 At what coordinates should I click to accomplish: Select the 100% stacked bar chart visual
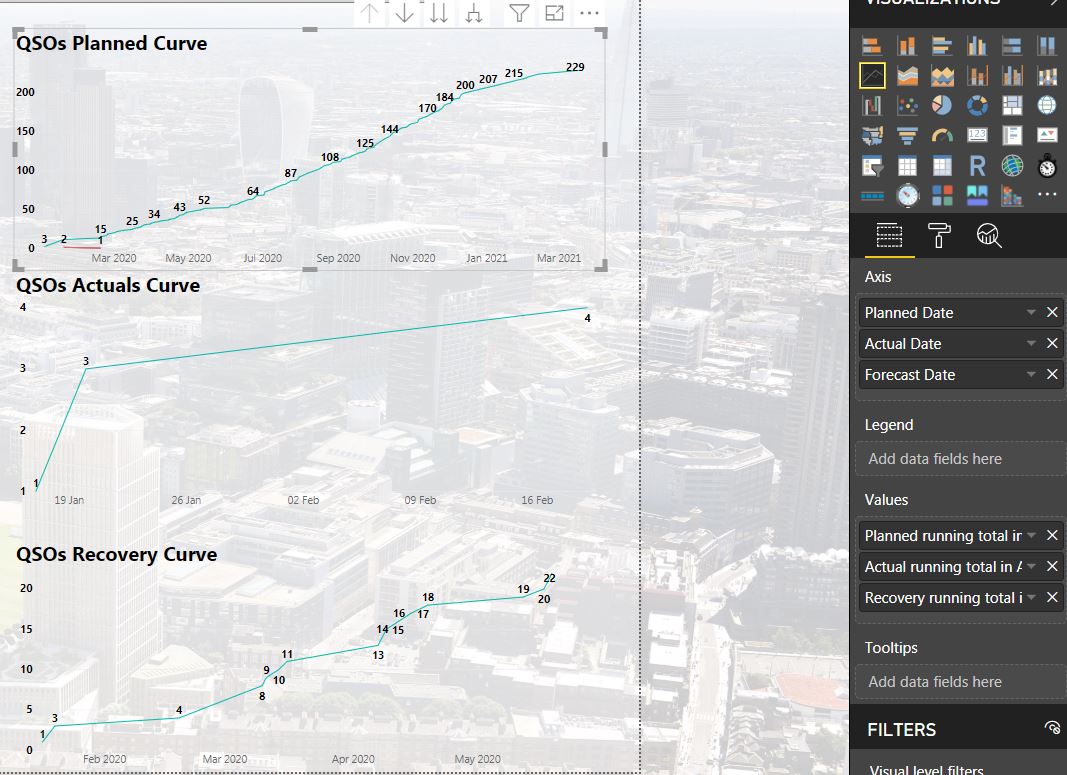click(1012, 46)
